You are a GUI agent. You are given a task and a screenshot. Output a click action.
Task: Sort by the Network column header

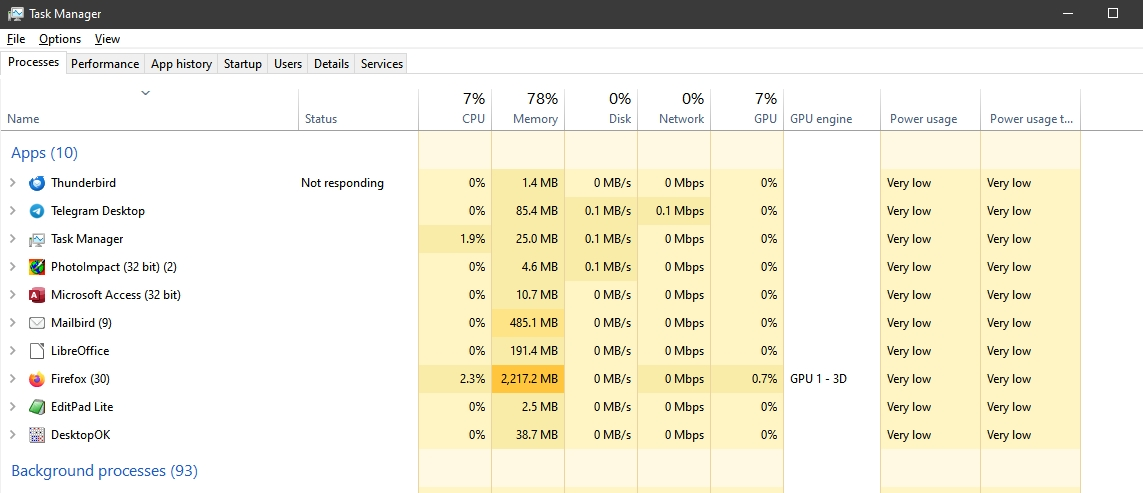coord(674,109)
